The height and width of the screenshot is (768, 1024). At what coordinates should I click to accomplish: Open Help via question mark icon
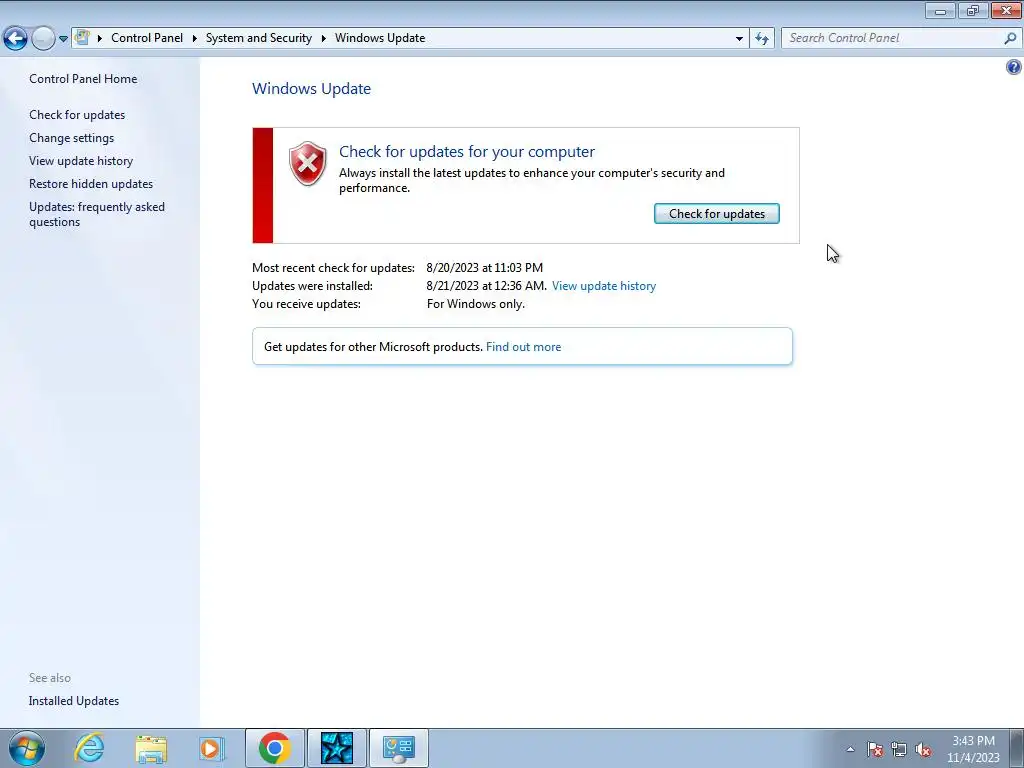click(x=1014, y=67)
